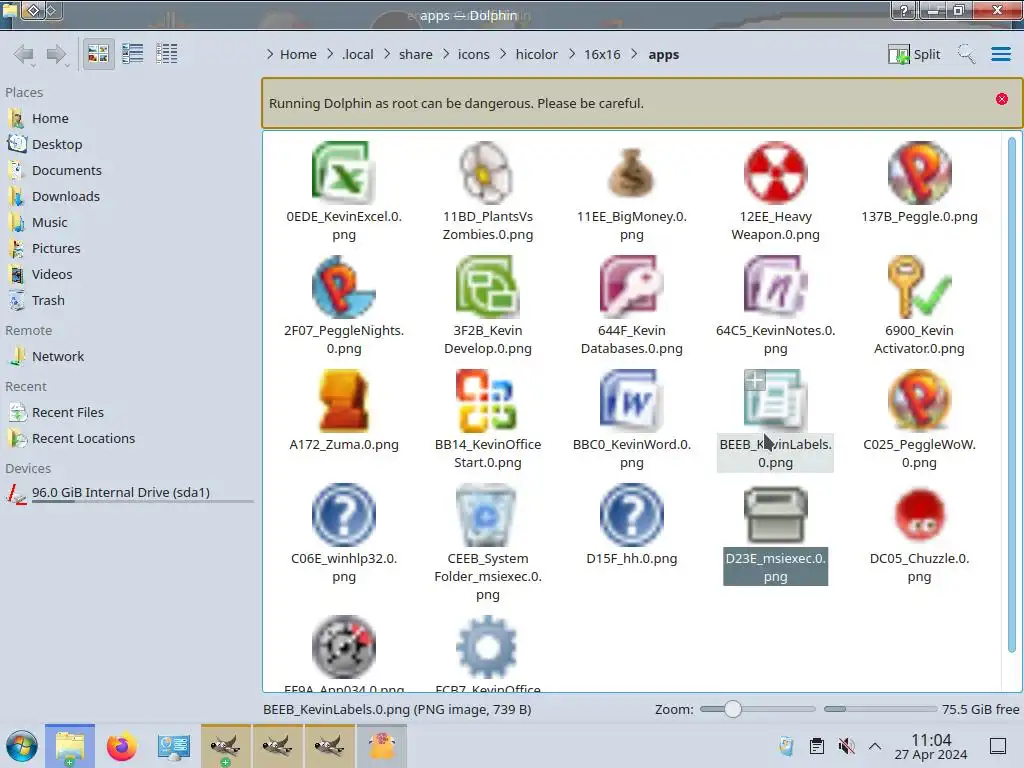Image resolution: width=1024 pixels, height=768 pixels.
Task: Select 64C5_KevinNotes.0.png icon
Action: point(775,287)
